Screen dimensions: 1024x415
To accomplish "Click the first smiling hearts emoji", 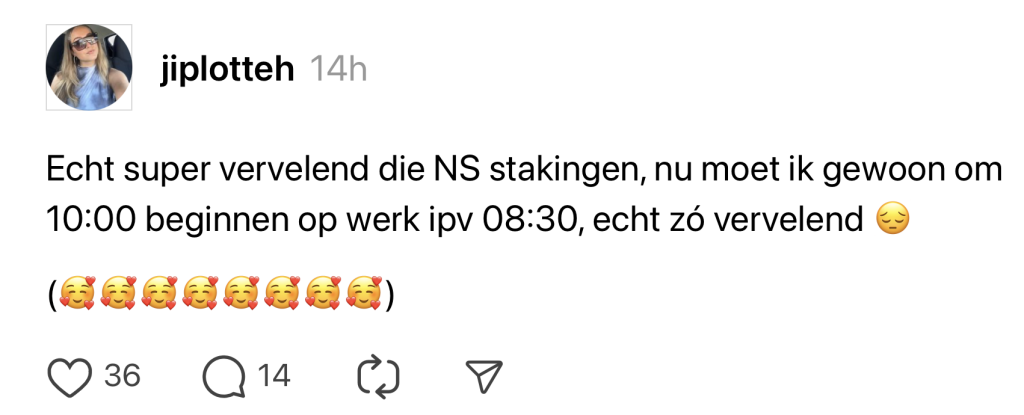I will coord(77,294).
